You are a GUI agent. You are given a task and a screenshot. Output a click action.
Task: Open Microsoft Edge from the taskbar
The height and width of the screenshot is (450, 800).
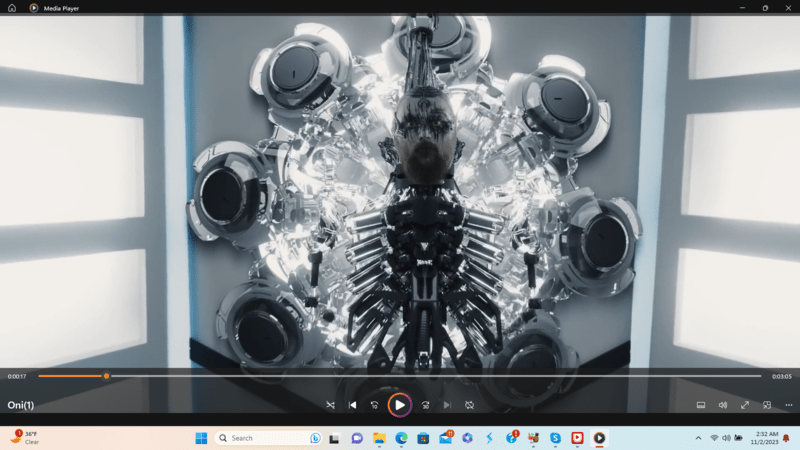pyautogui.click(x=401, y=438)
